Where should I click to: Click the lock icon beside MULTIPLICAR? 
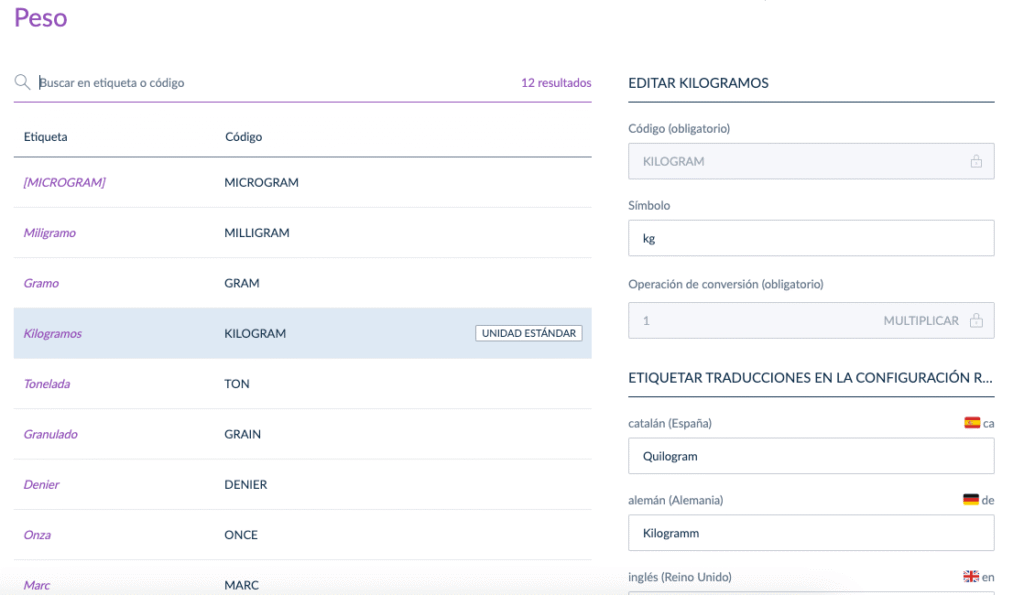(x=976, y=320)
